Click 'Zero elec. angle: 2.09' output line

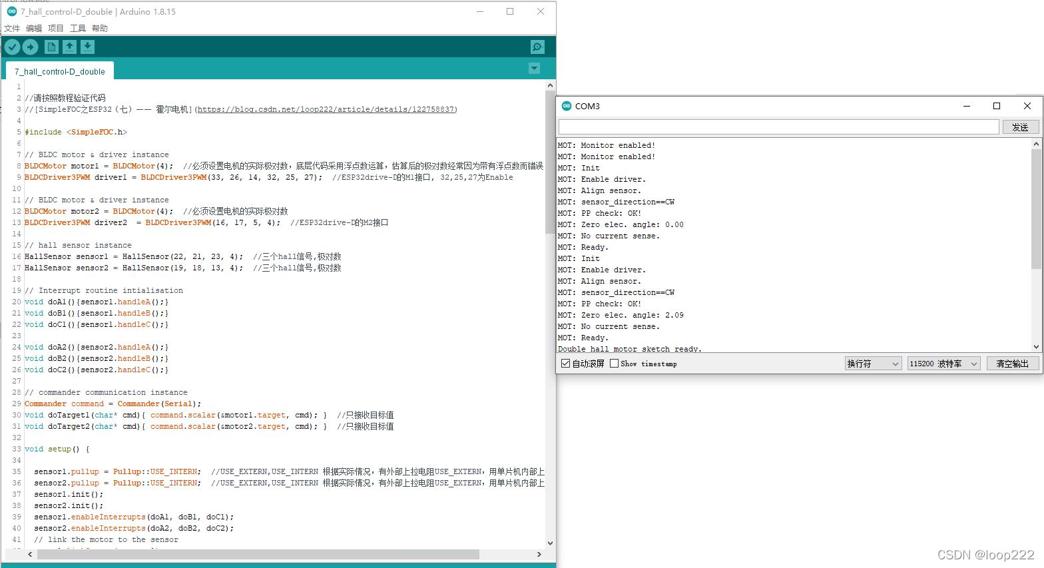coord(621,315)
